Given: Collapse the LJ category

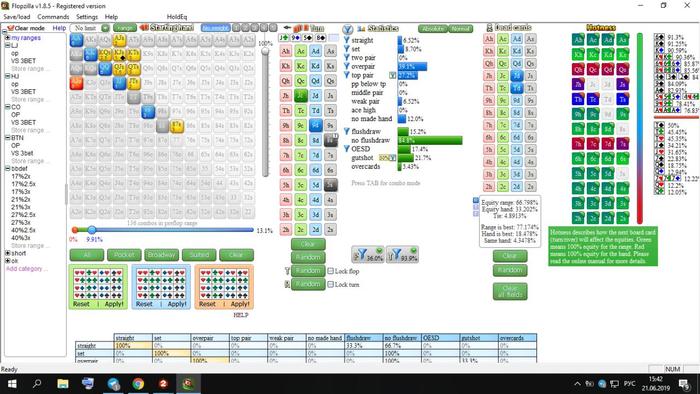Looking at the screenshot, I should [x=8, y=46].
